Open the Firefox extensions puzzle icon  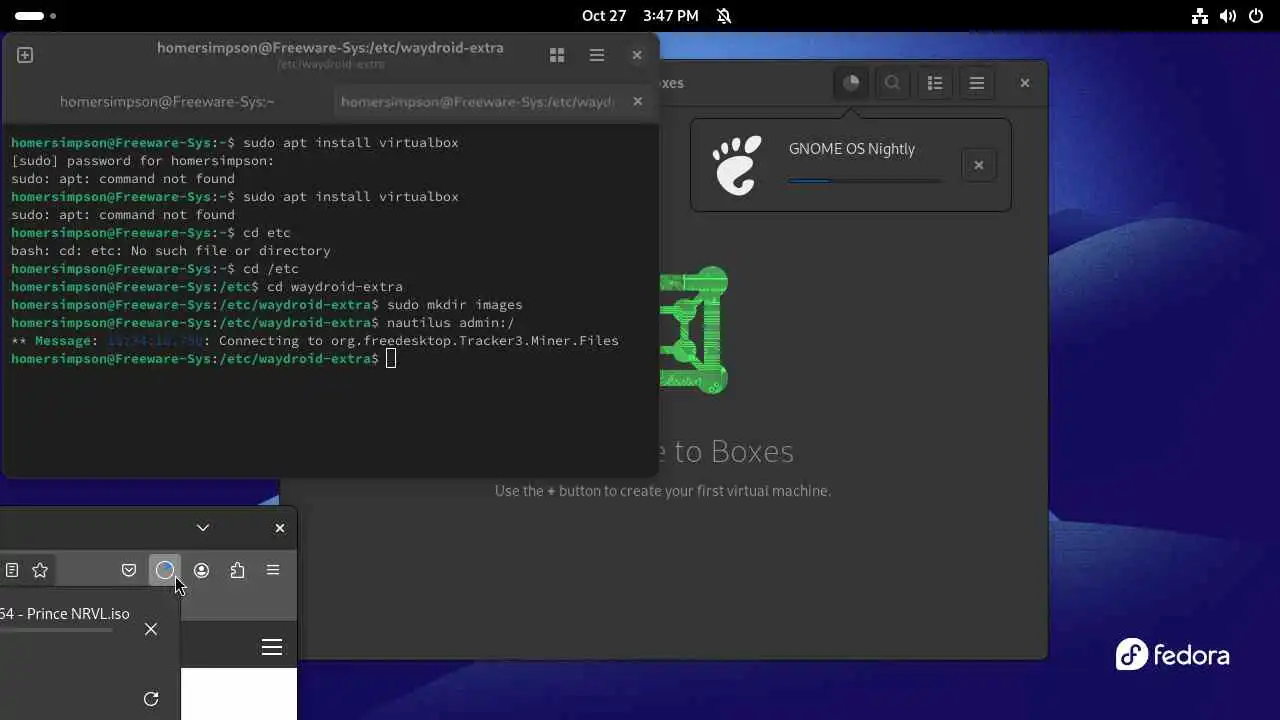tap(237, 570)
